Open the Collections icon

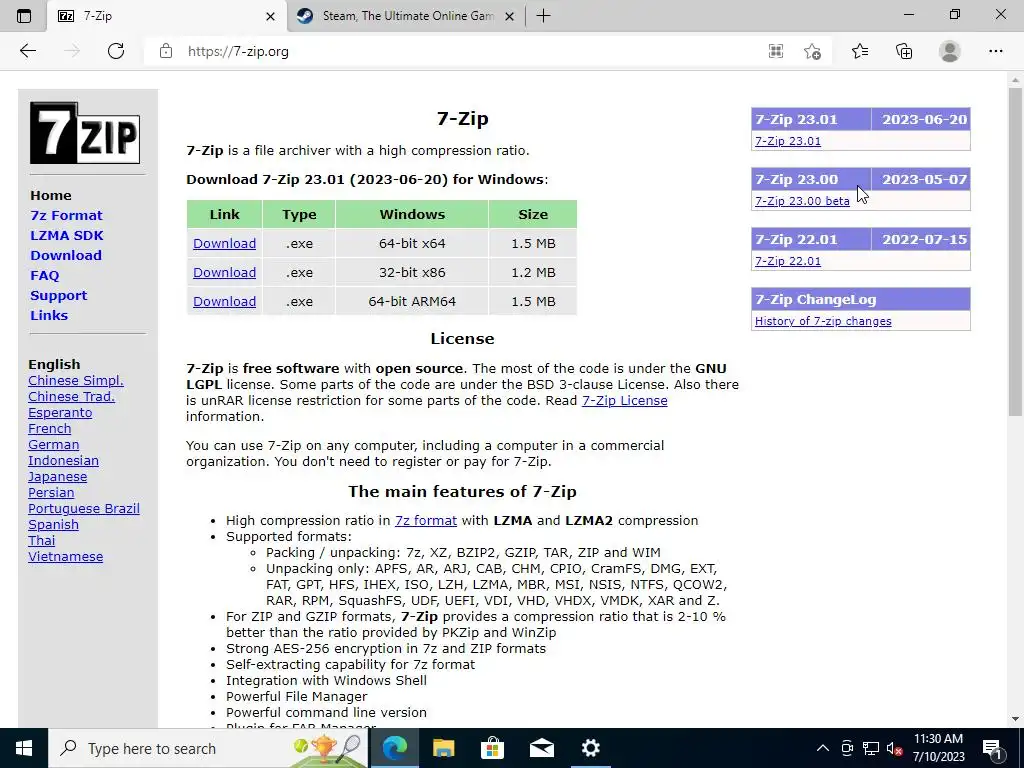[904, 51]
